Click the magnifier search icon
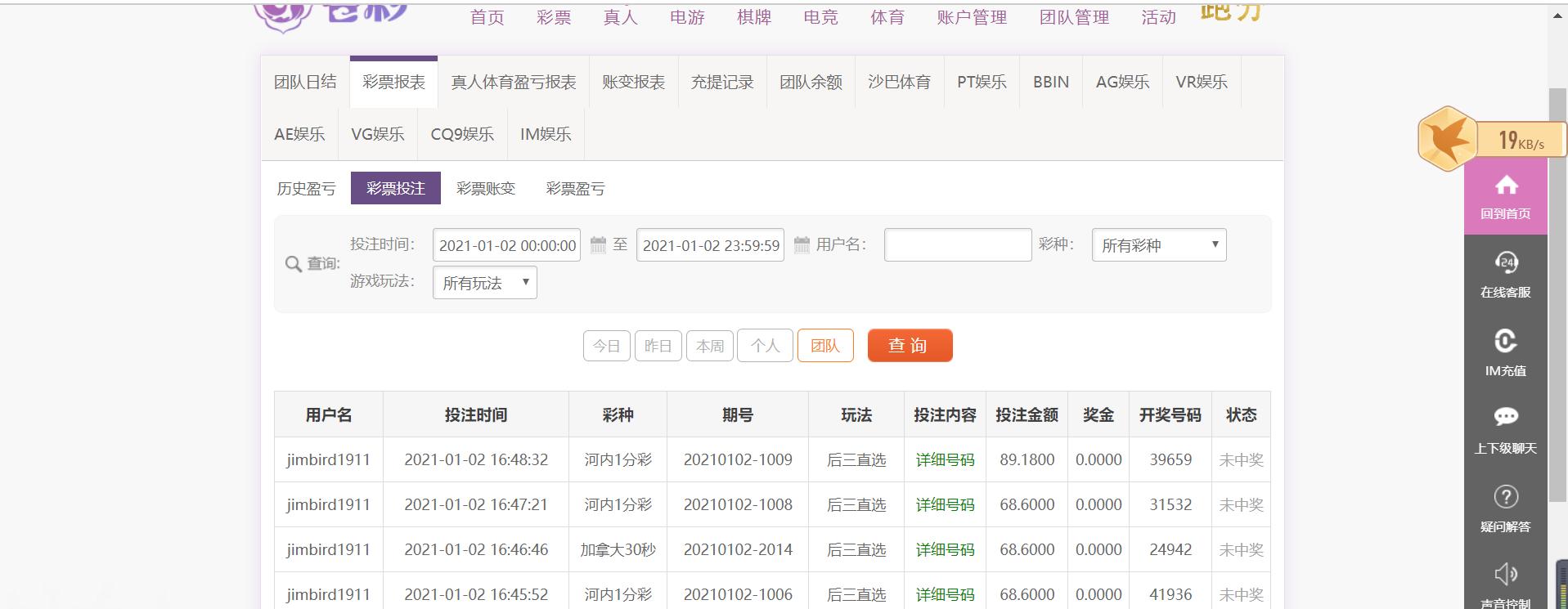Viewport: 1568px width, 609px height. pos(293,264)
